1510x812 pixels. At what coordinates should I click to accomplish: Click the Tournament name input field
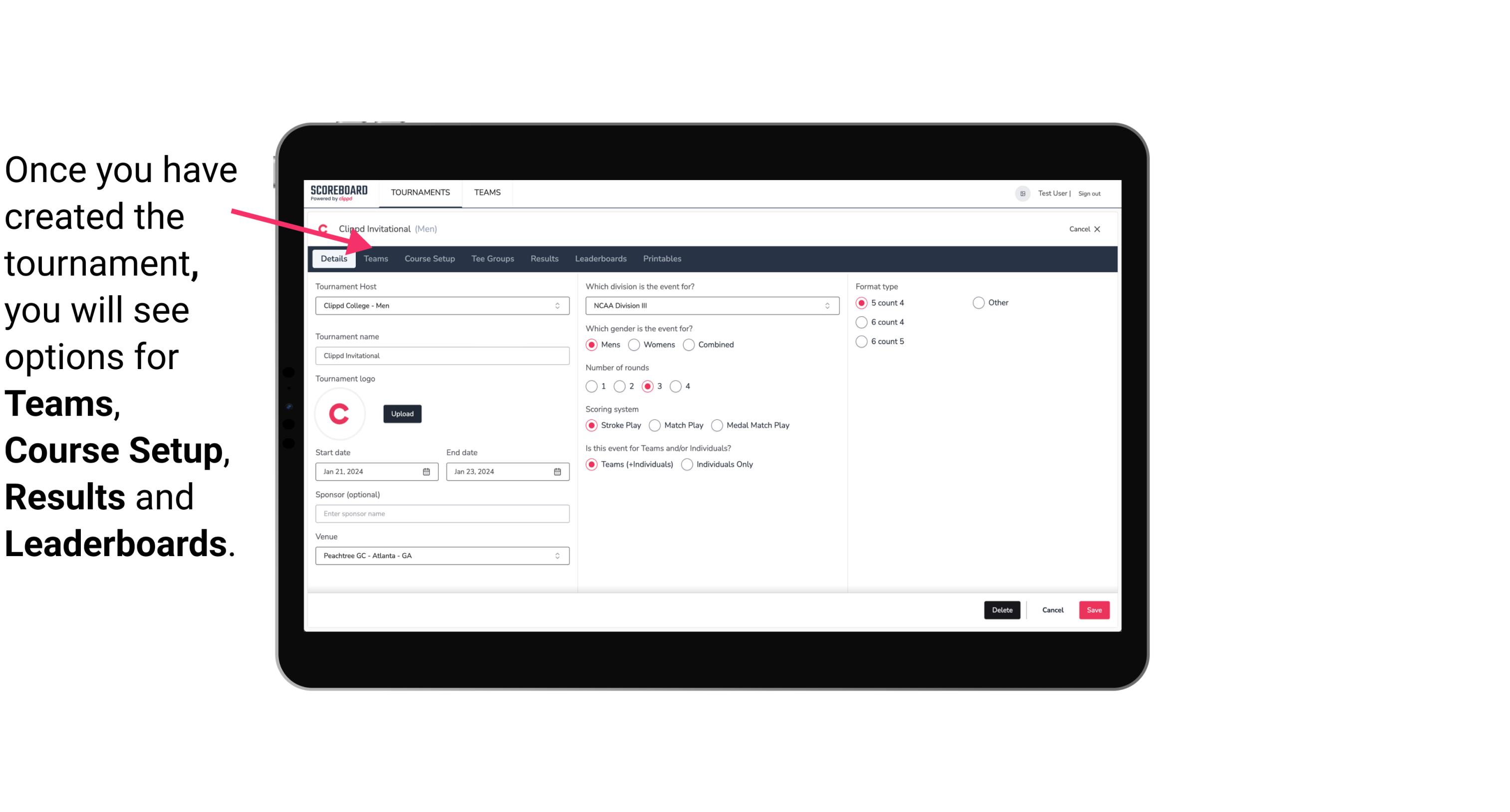(442, 355)
